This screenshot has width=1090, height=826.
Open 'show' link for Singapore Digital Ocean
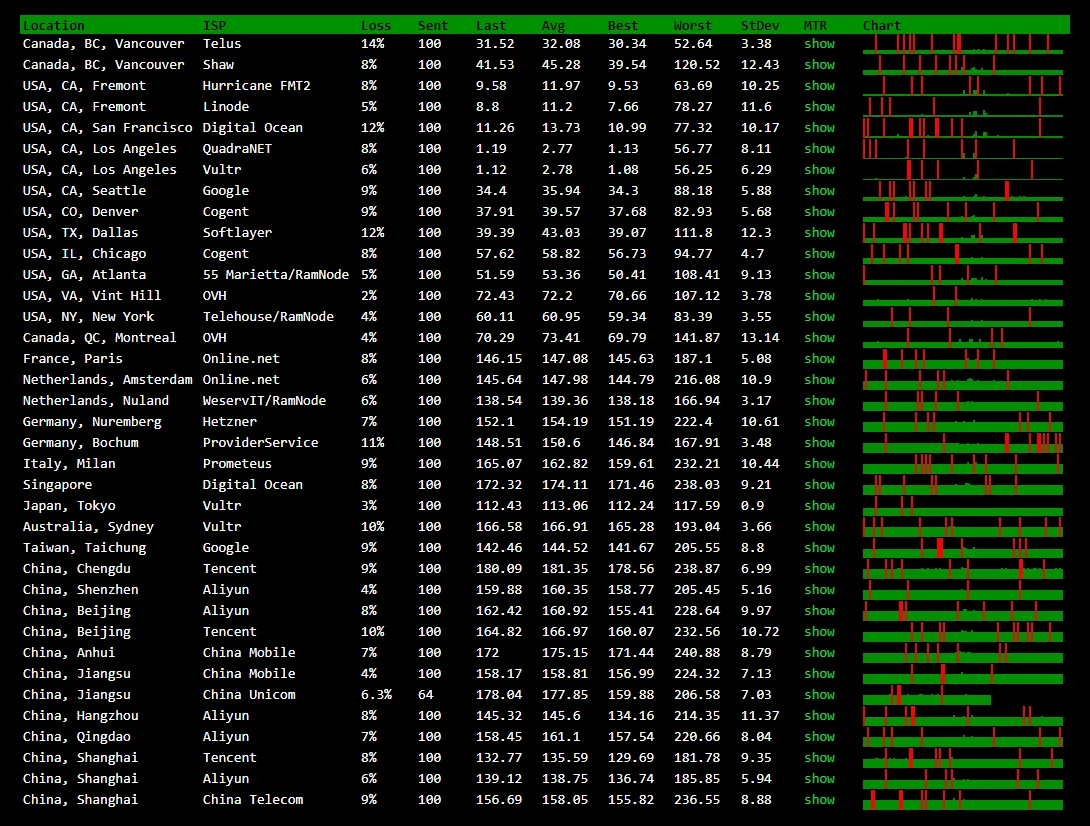(819, 485)
